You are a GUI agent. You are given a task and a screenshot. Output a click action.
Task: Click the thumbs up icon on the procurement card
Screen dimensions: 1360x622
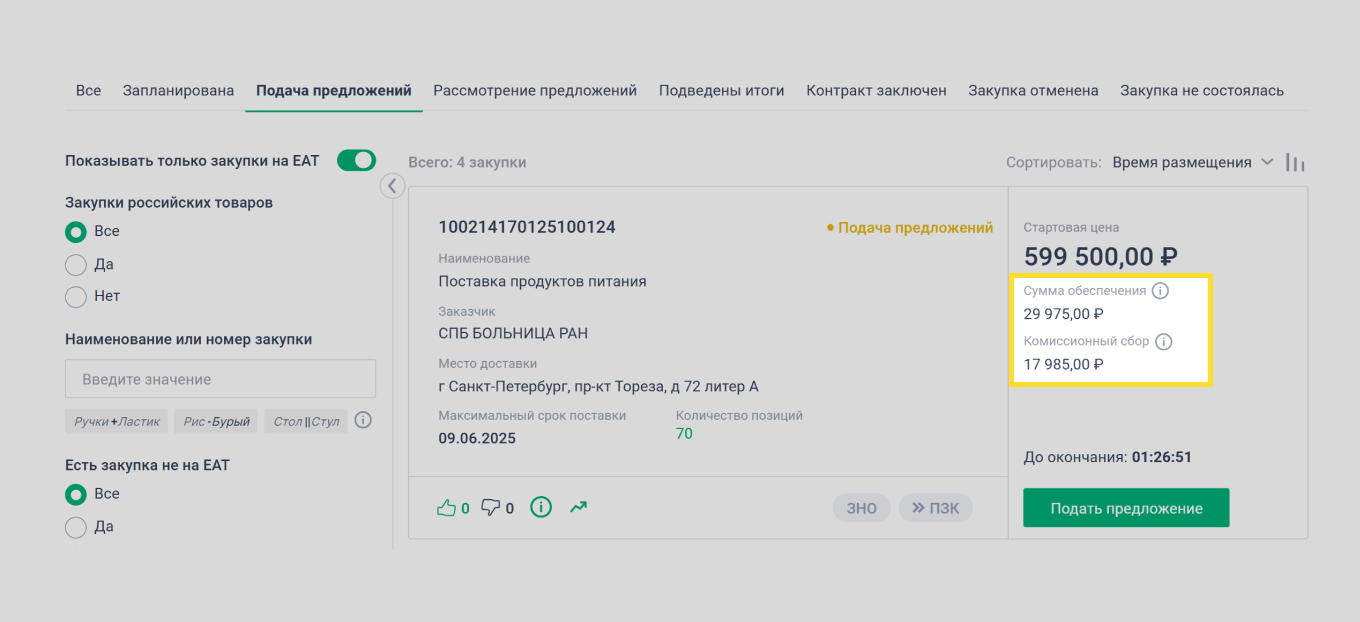449,507
